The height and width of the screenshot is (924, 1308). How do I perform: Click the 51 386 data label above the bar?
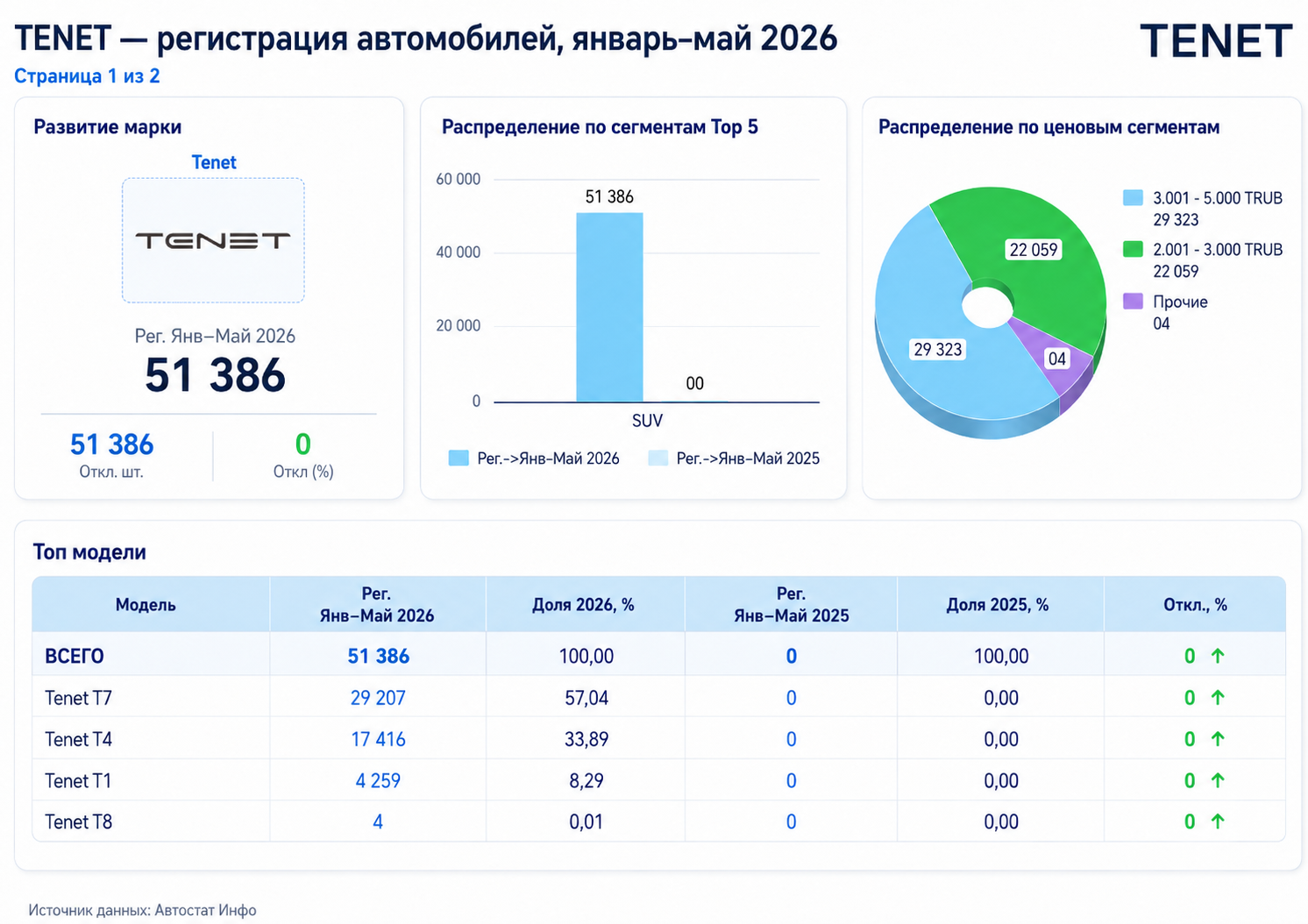pyautogui.click(x=609, y=196)
